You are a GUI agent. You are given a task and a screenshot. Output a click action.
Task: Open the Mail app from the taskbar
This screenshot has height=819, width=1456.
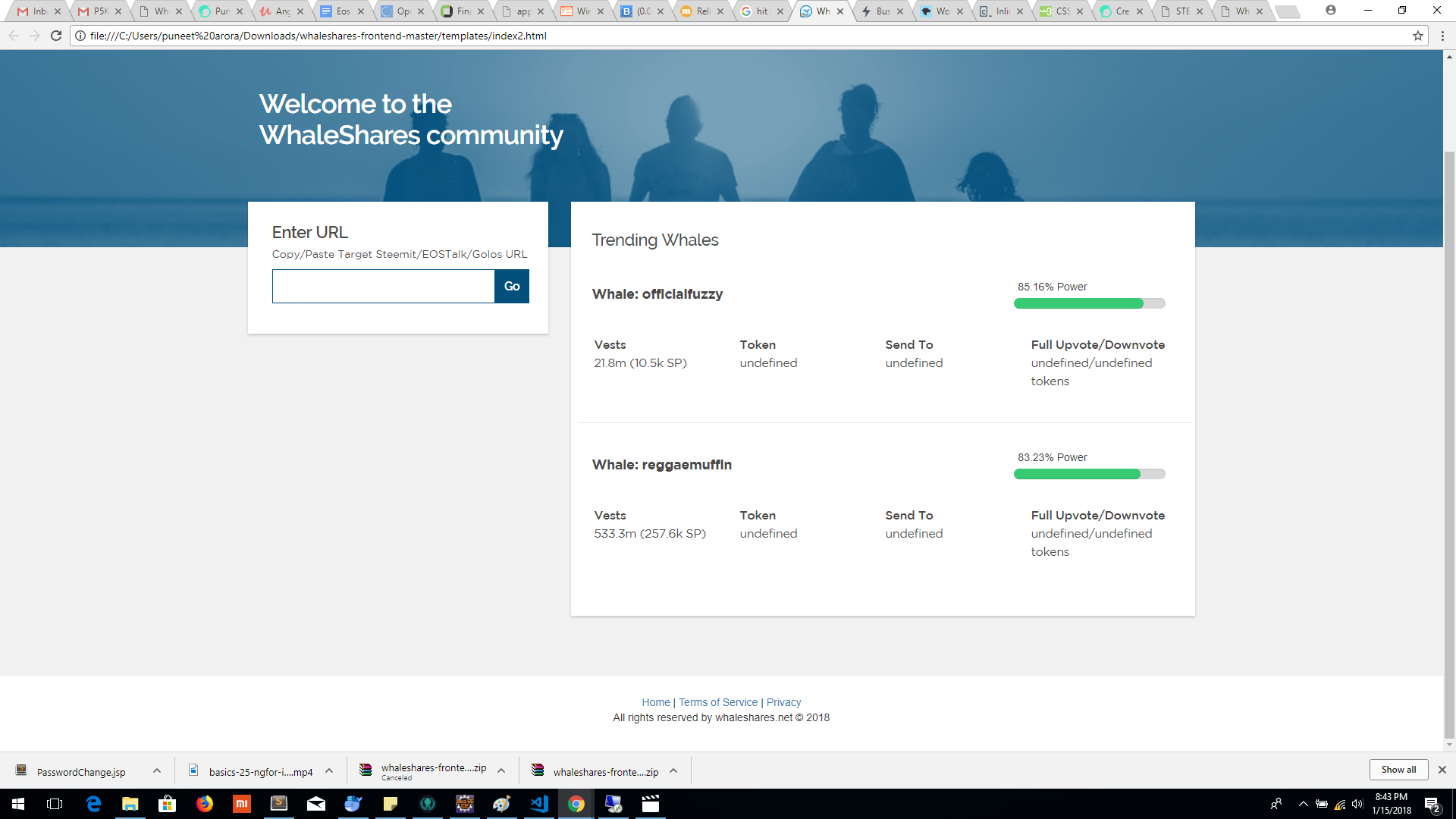[316, 804]
